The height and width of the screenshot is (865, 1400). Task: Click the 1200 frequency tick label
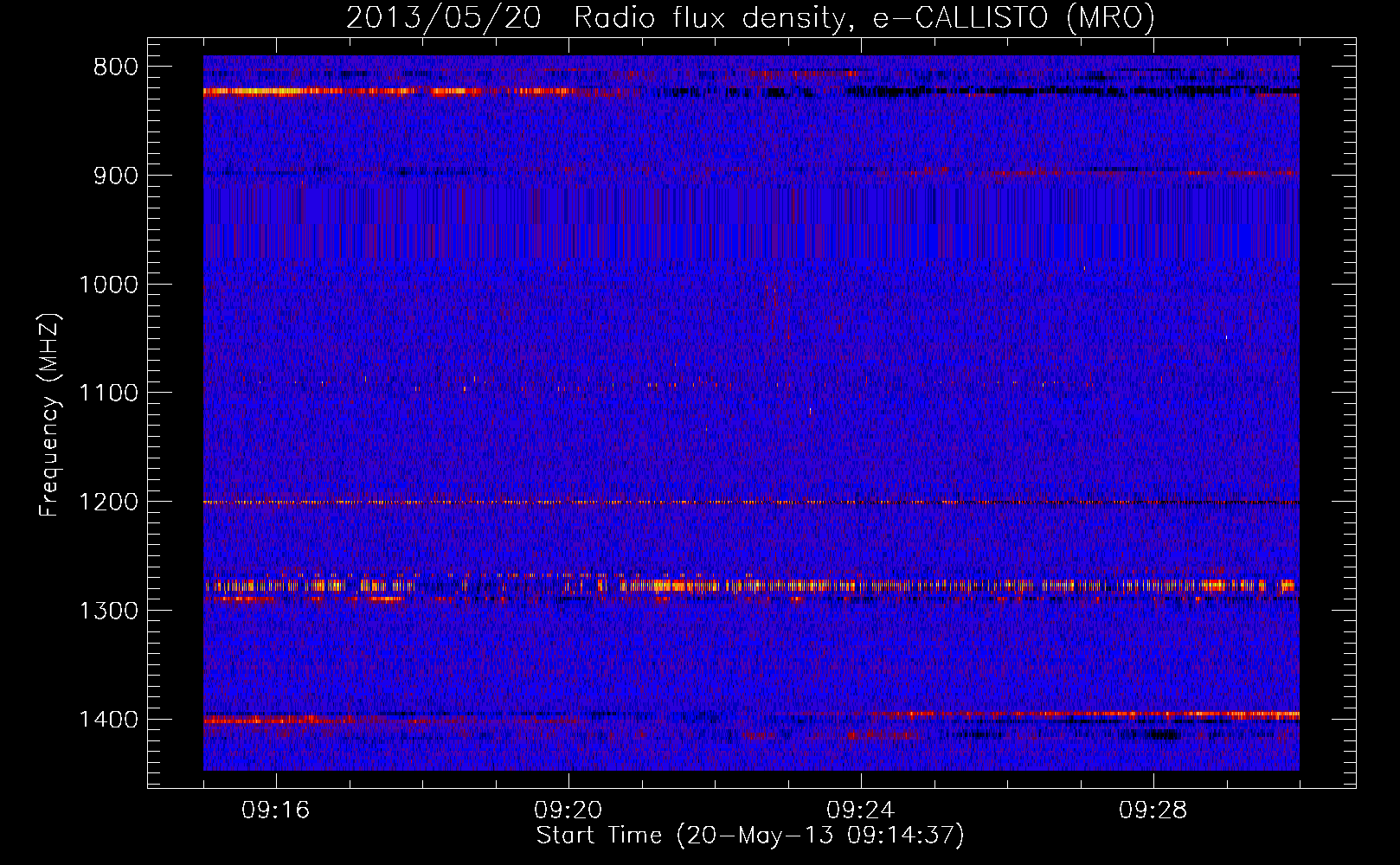coord(108,503)
